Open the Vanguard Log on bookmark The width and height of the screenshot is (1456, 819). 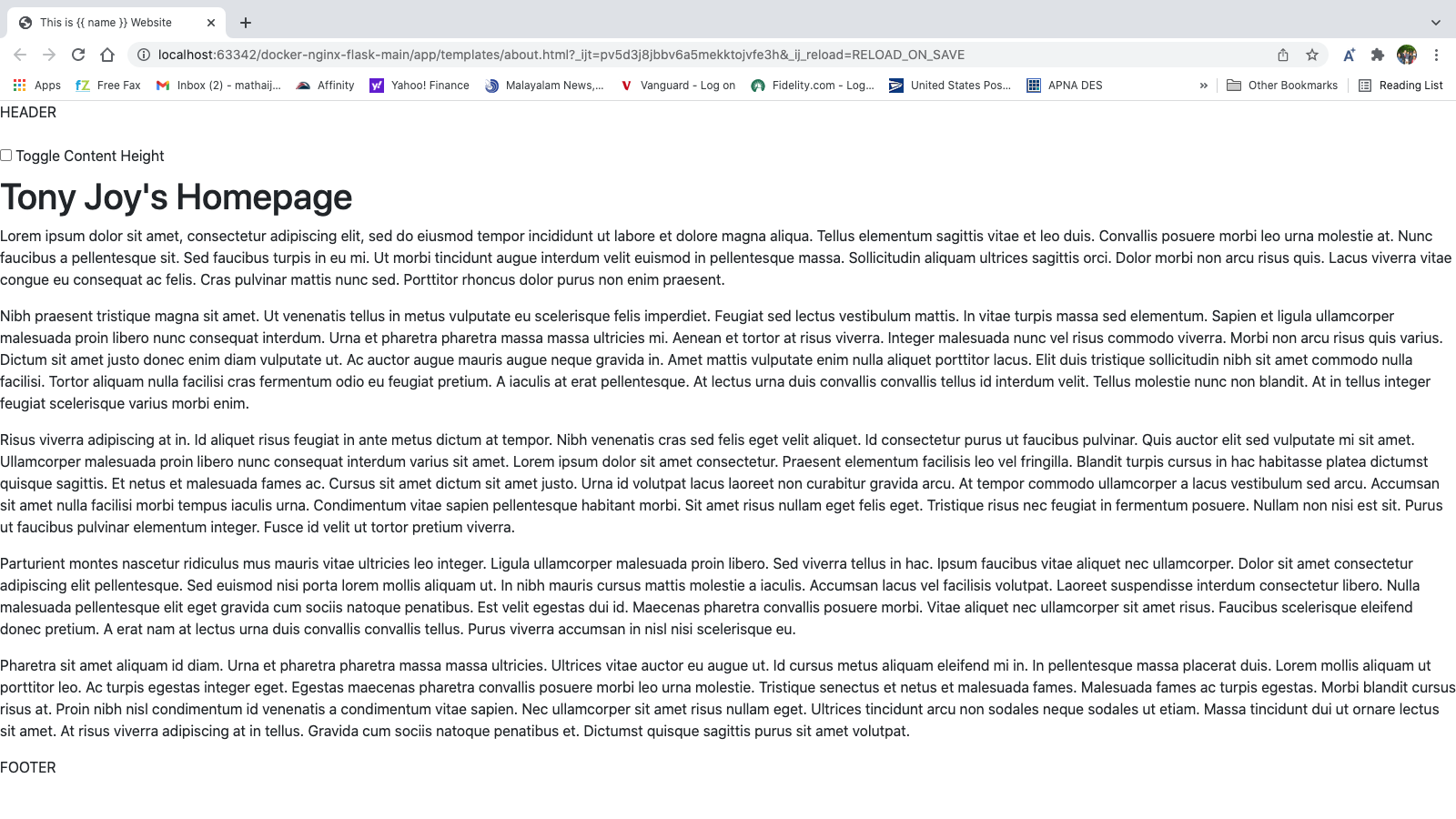677,86
